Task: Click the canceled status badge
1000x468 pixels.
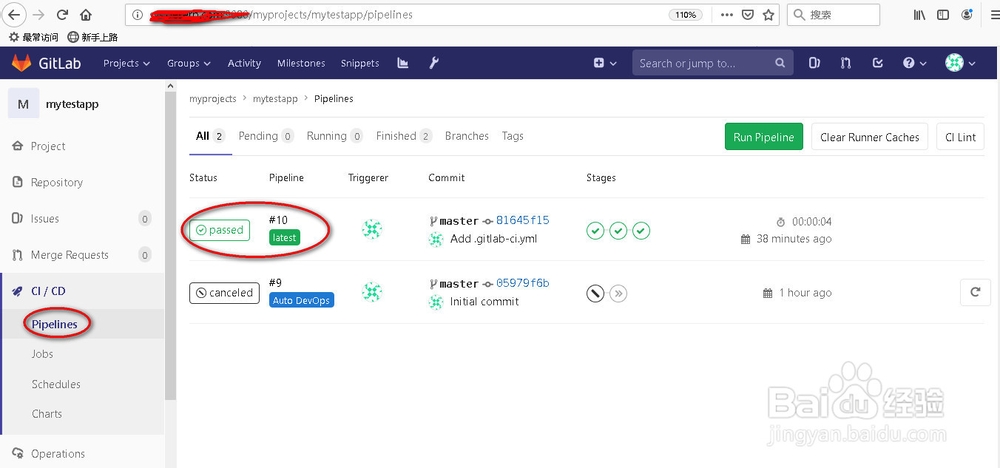Action: pyautogui.click(x=224, y=293)
